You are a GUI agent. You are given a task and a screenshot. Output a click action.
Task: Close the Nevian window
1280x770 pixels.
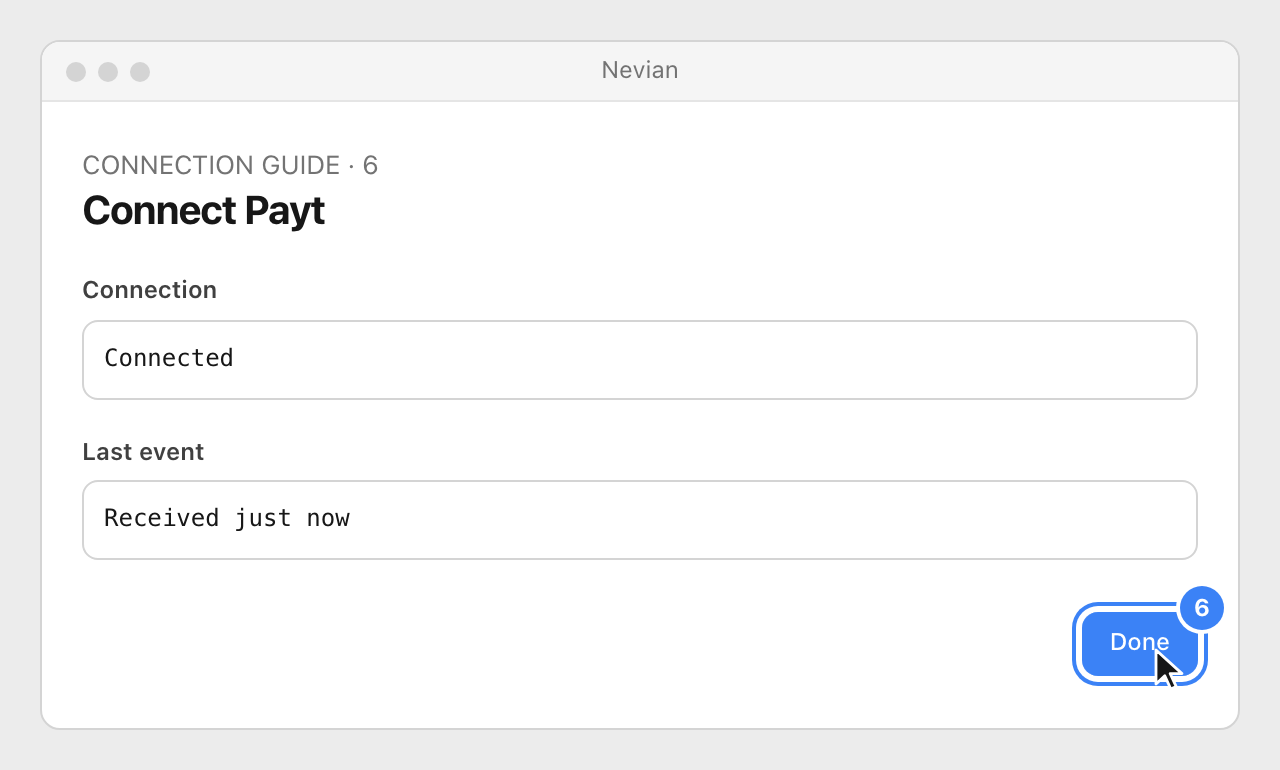(x=76, y=72)
